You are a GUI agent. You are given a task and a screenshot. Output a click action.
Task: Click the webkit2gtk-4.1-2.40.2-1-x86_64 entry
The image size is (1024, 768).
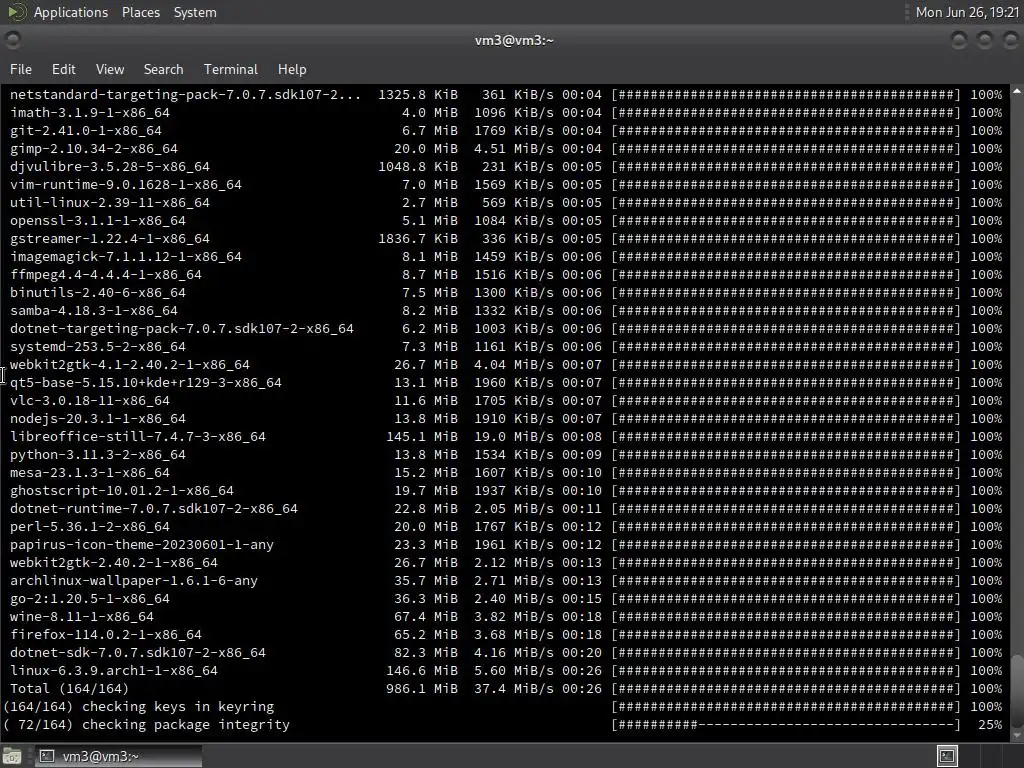click(129, 365)
